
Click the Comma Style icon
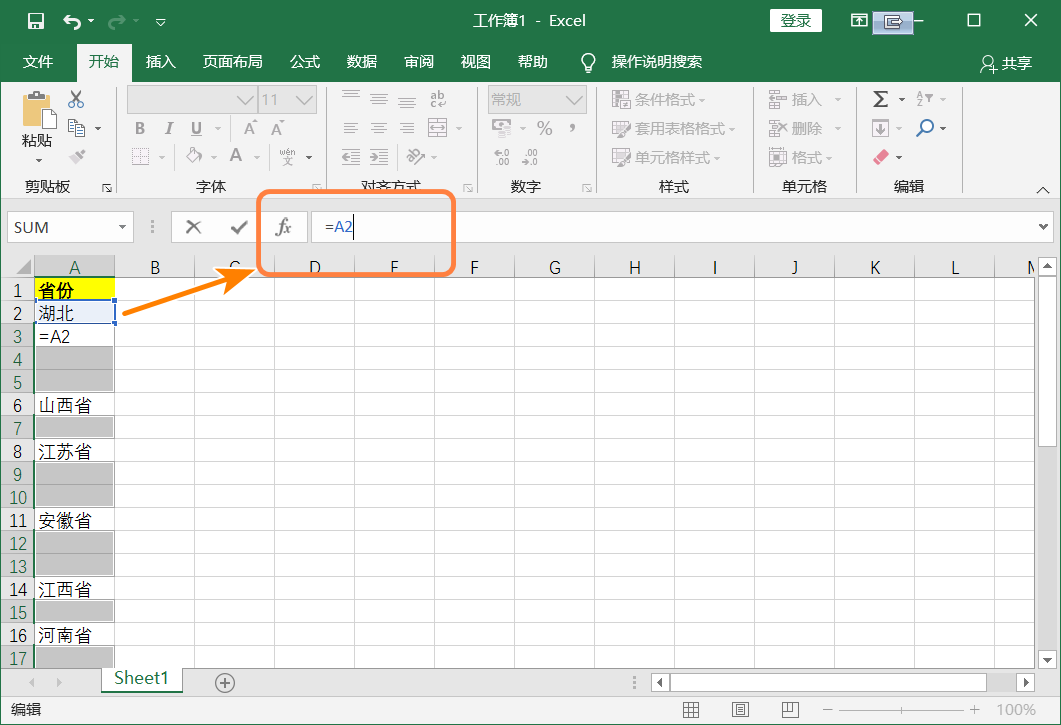[x=572, y=128]
